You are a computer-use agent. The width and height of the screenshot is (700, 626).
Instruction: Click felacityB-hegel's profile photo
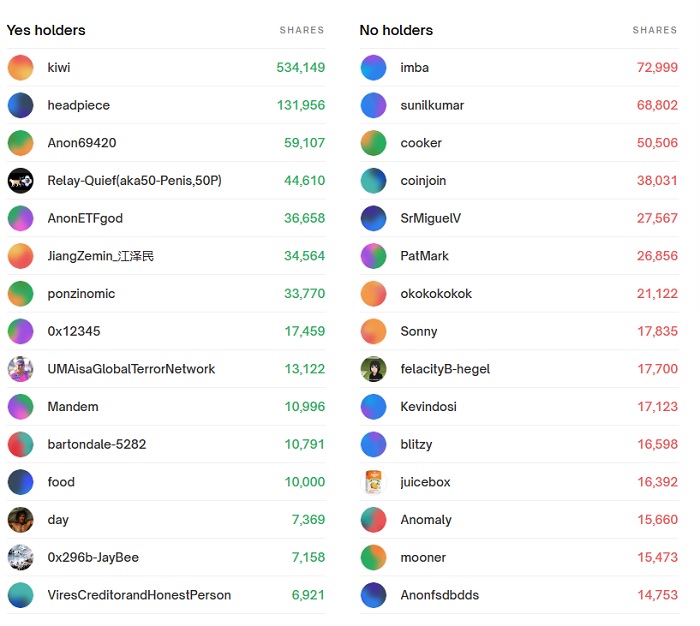tap(373, 369)
